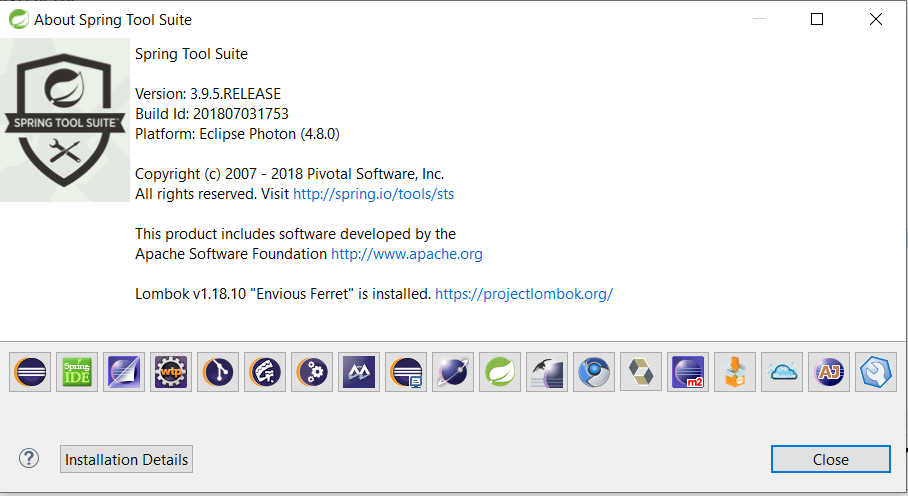
Task: Click the blue hexagon wrench icon
Action: [x=876, y=372]
